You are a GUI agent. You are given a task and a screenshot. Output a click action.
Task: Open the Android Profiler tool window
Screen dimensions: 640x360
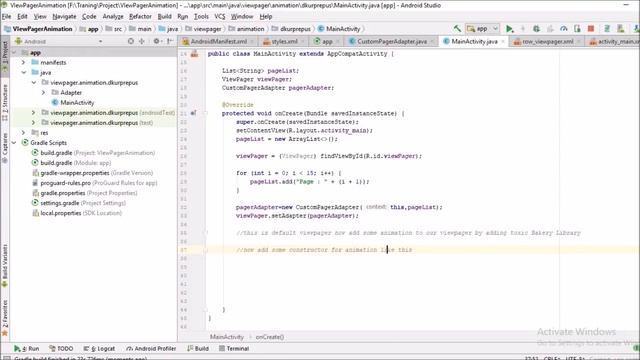click(151, 349)
